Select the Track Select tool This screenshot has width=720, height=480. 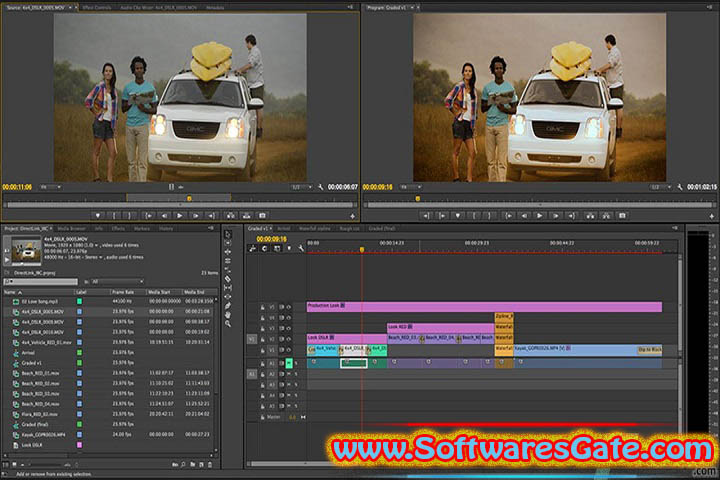228,243
